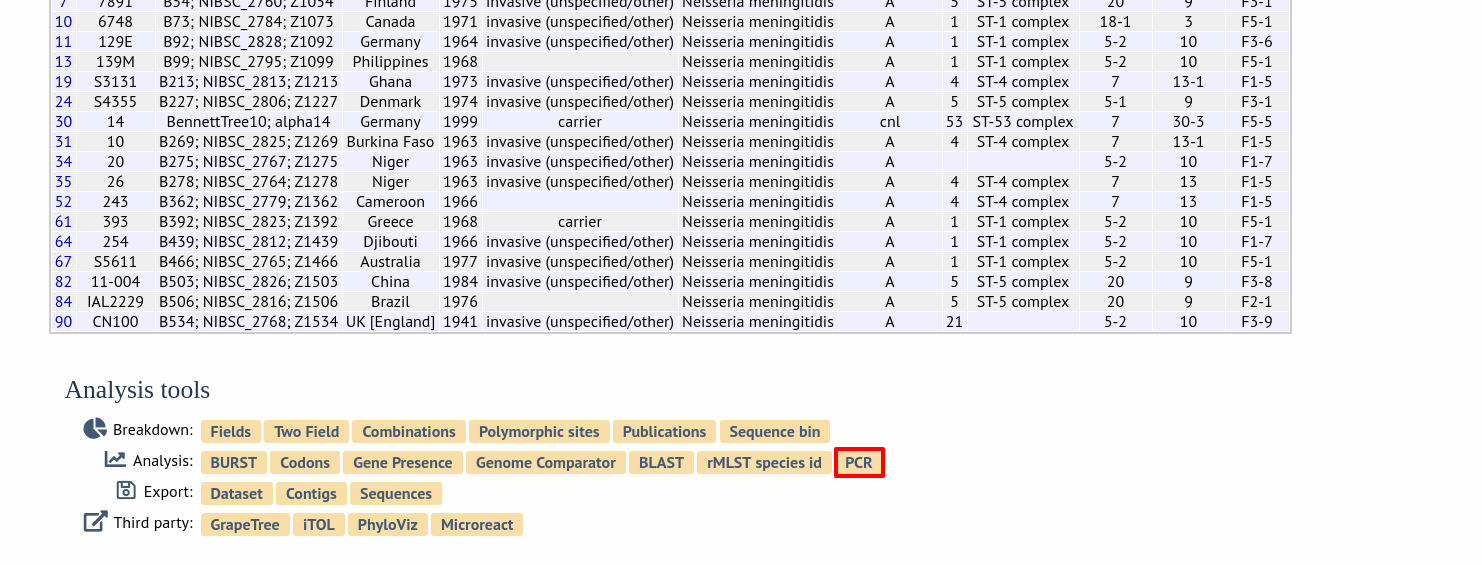Image resolution: width=1482 pixels, height=565 pixels.
Task: Open isolate id 30 record
Action: pyautogui.click(x=63, y=122)
